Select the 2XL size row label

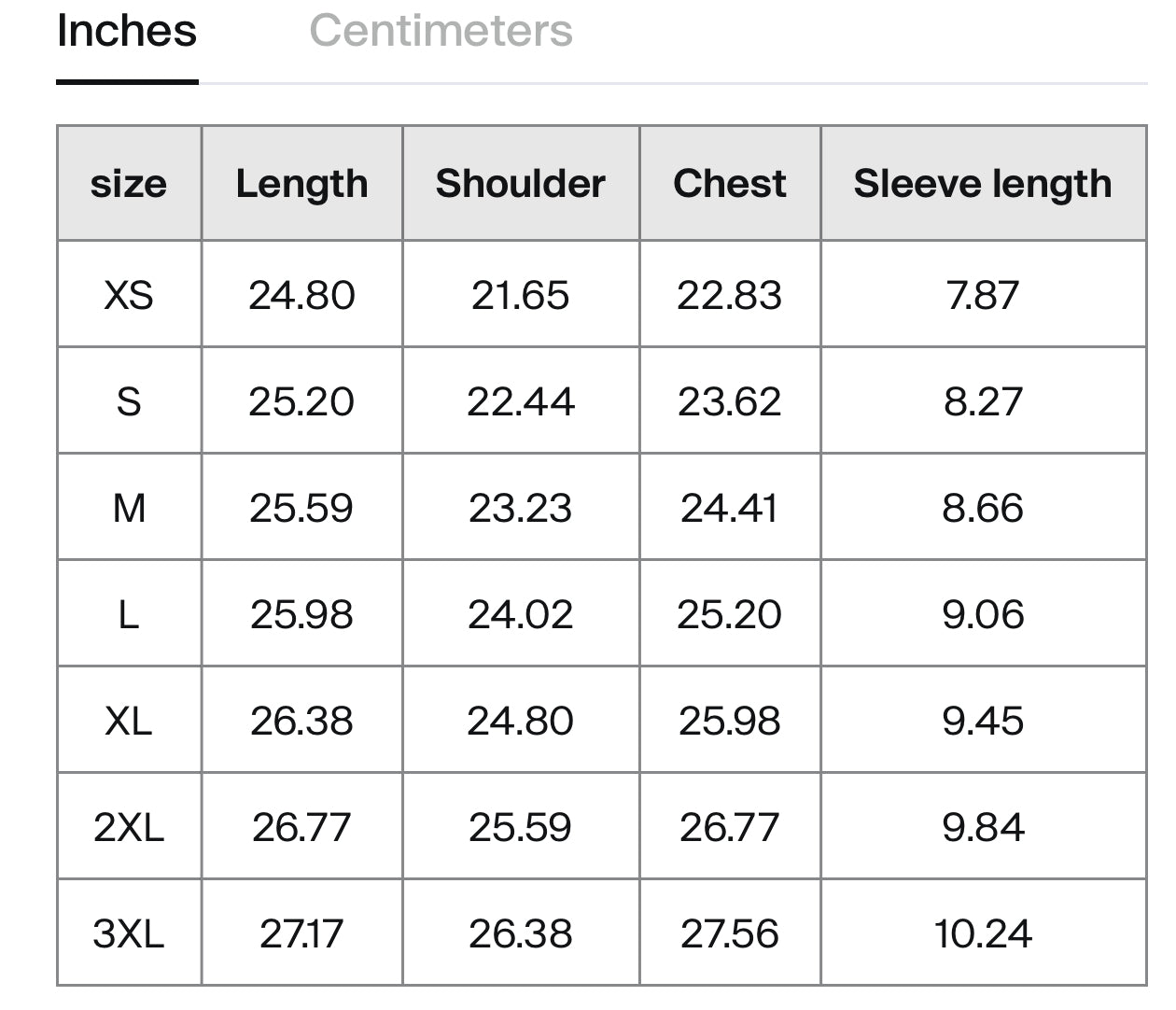point(129,828)
